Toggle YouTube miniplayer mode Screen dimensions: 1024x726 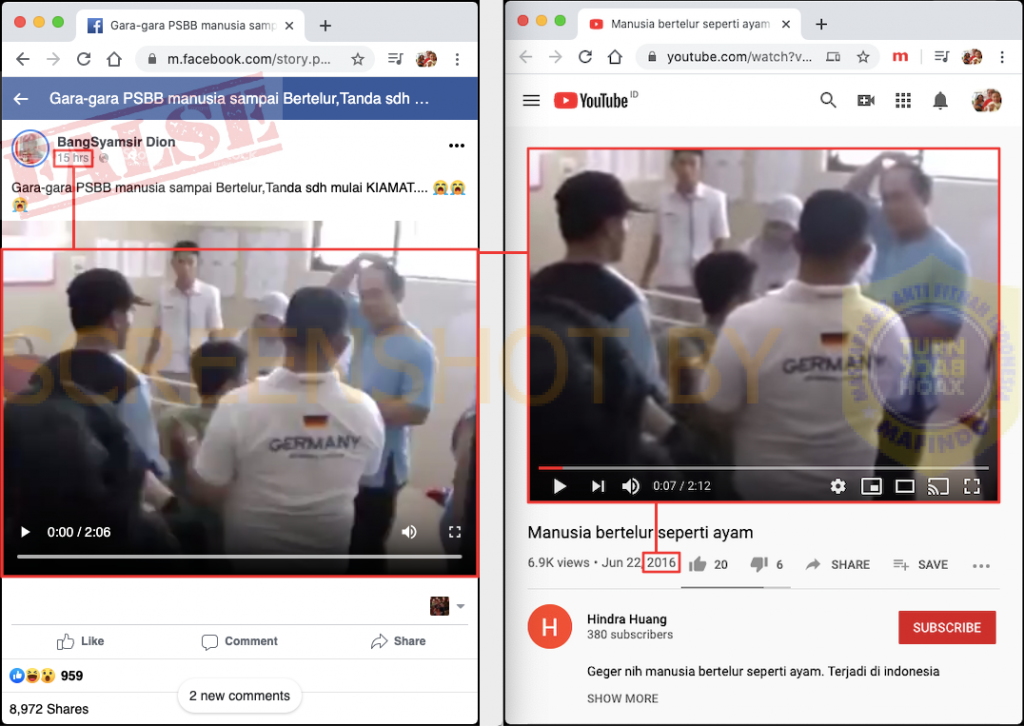871,486
